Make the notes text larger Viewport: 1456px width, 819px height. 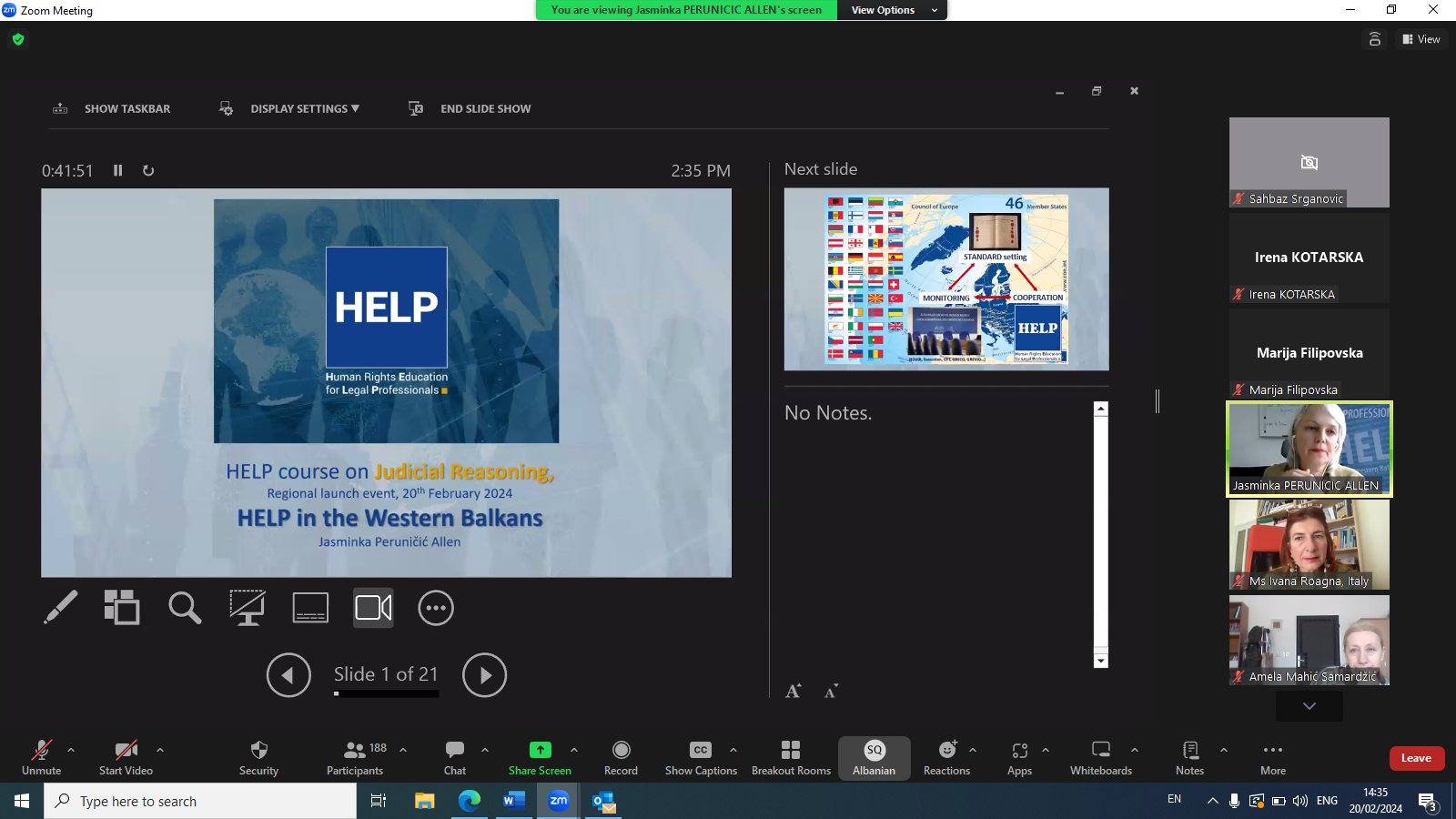pyautogui.click(x=794, y=692)
